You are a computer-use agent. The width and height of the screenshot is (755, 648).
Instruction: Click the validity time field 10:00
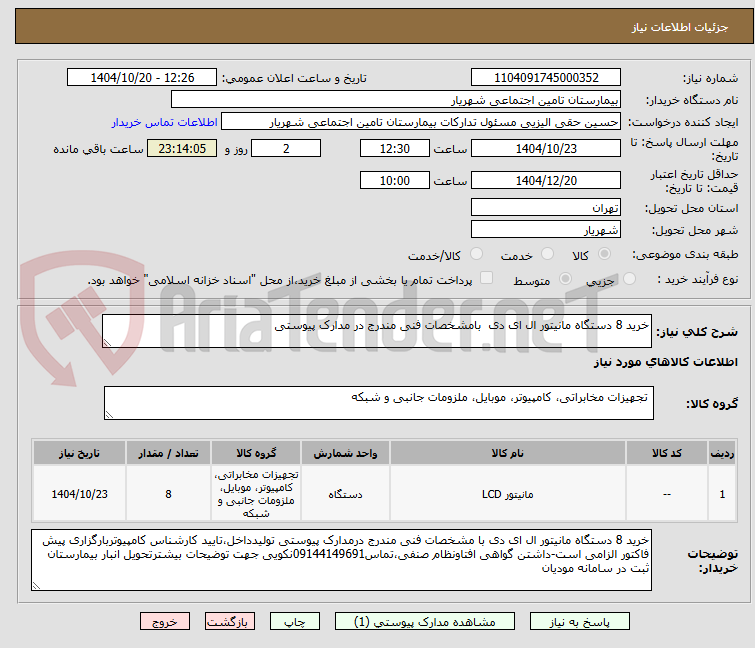(x=394, y=181)
